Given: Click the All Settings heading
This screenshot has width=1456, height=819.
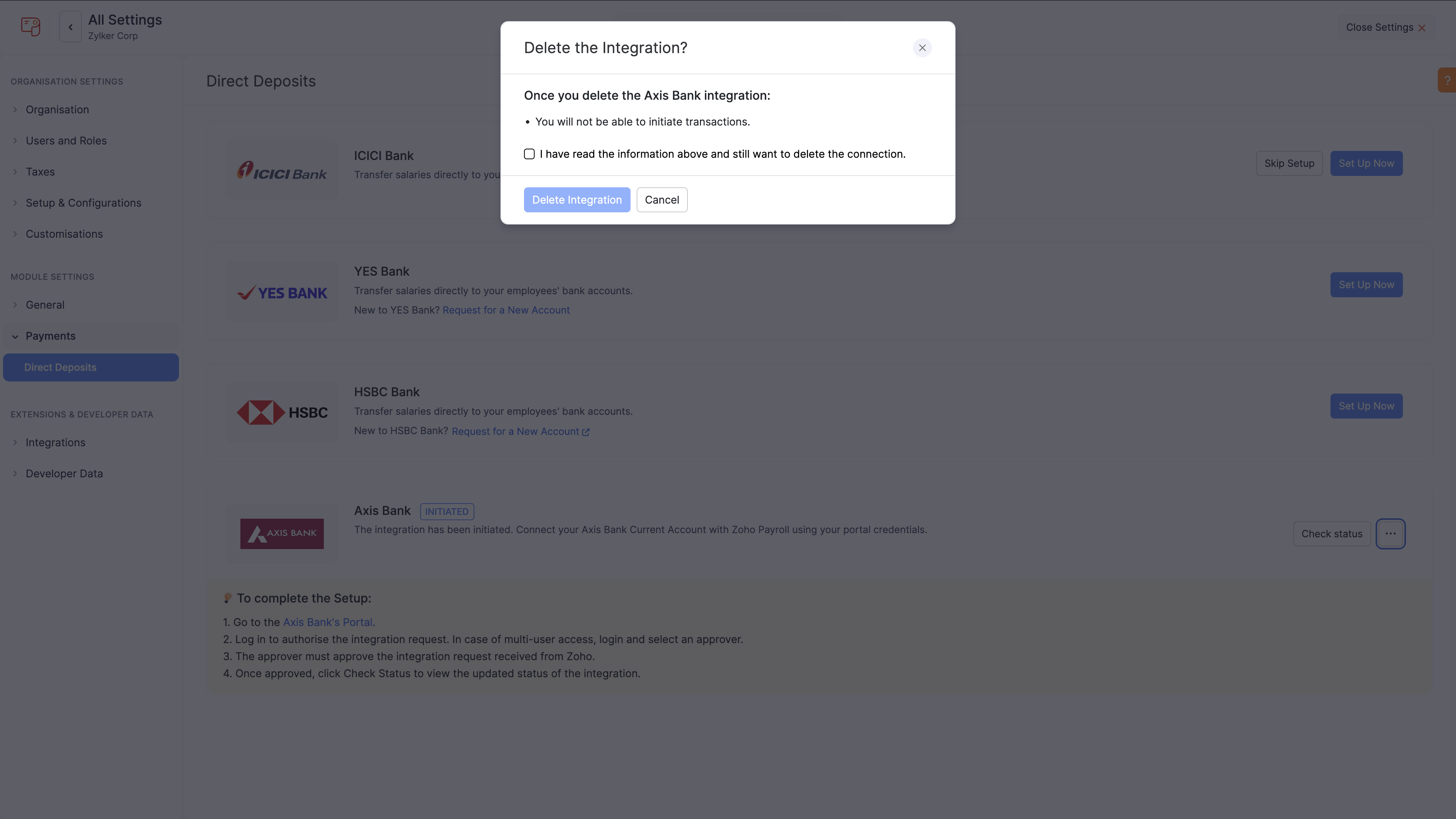Looking at the screenshot, I should (125, 20).
